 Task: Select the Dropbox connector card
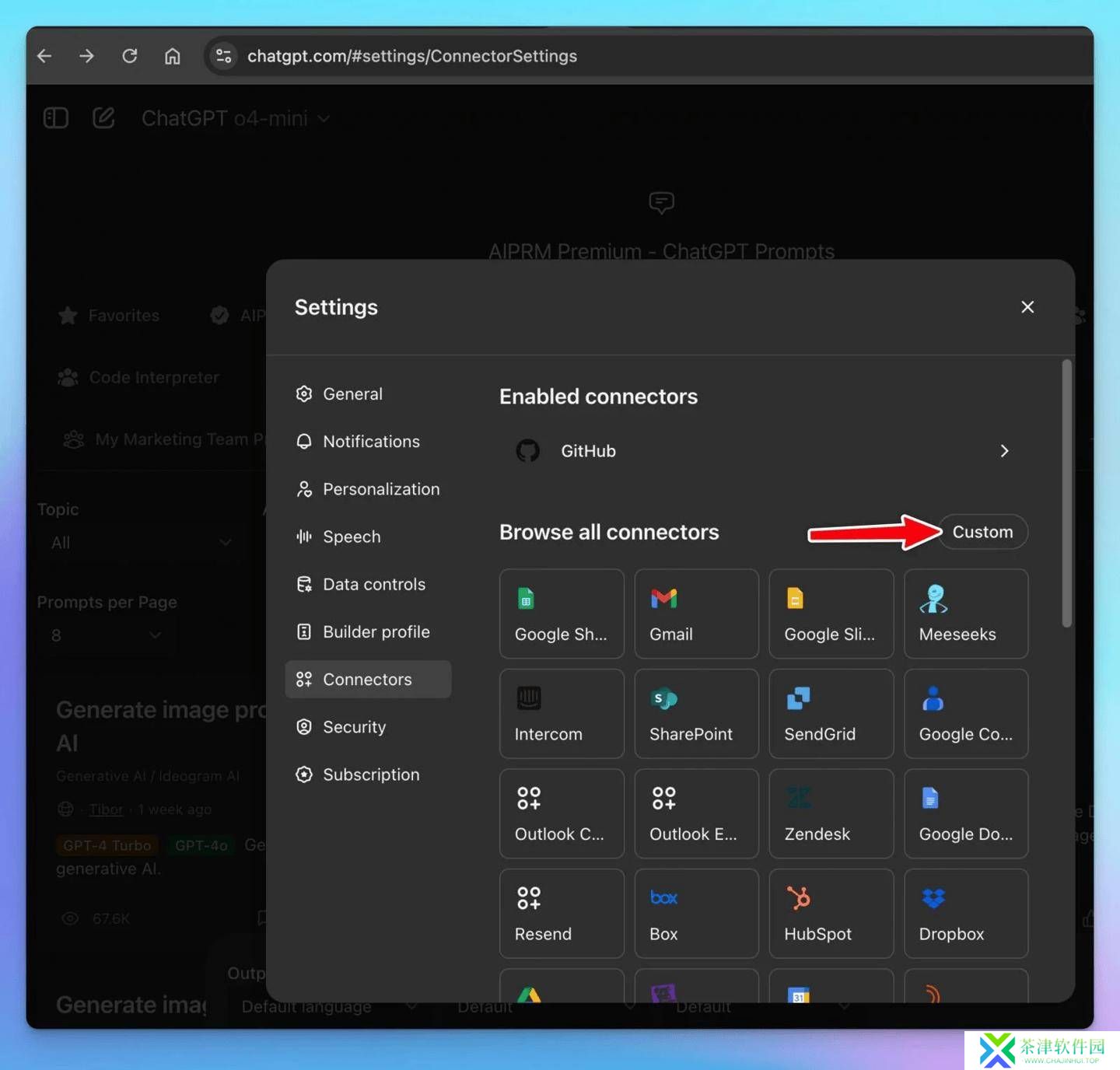[x=966, y=913]
